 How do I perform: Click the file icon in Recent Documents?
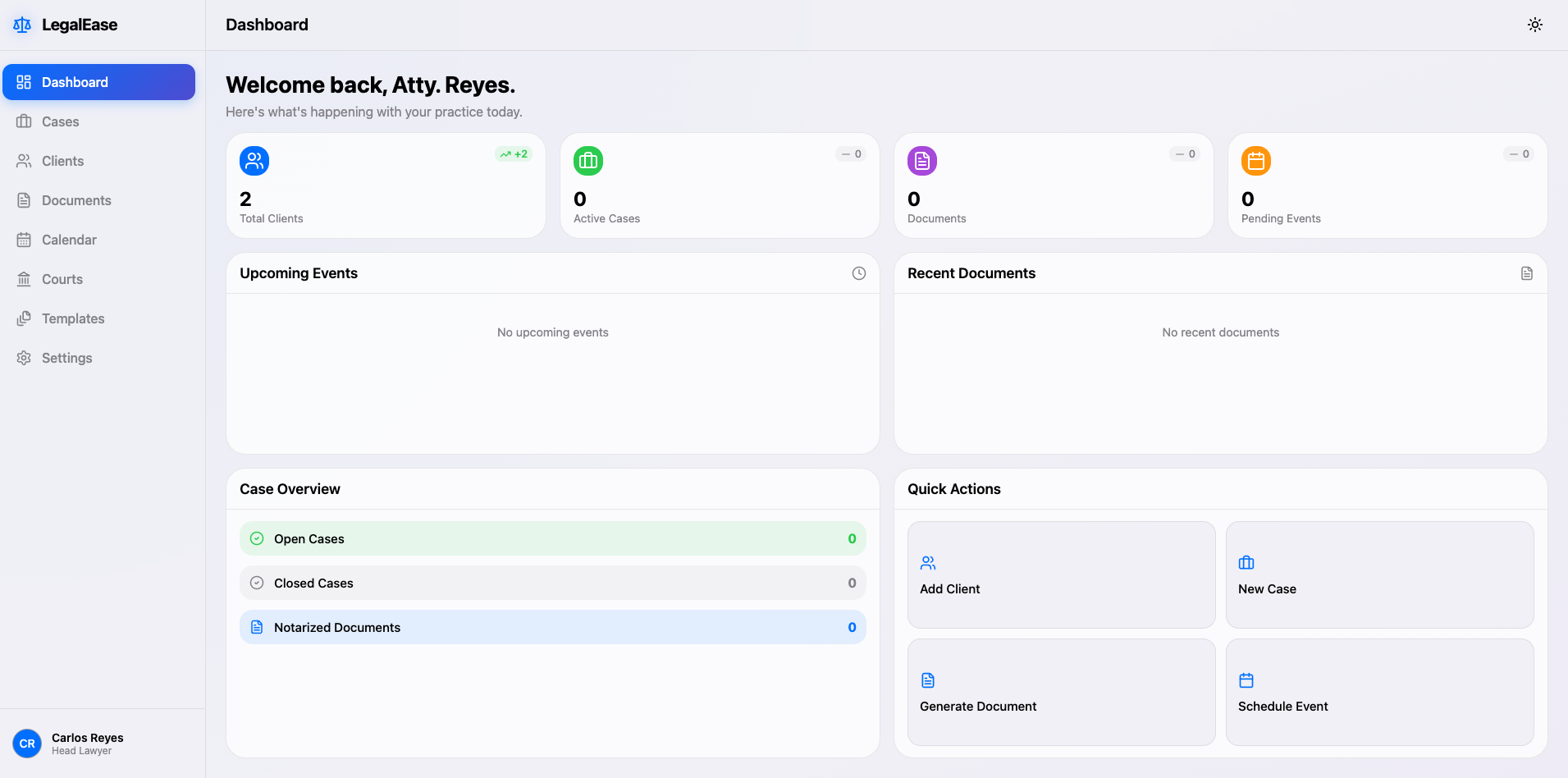pyautogui.click(x=1527, y=273)
